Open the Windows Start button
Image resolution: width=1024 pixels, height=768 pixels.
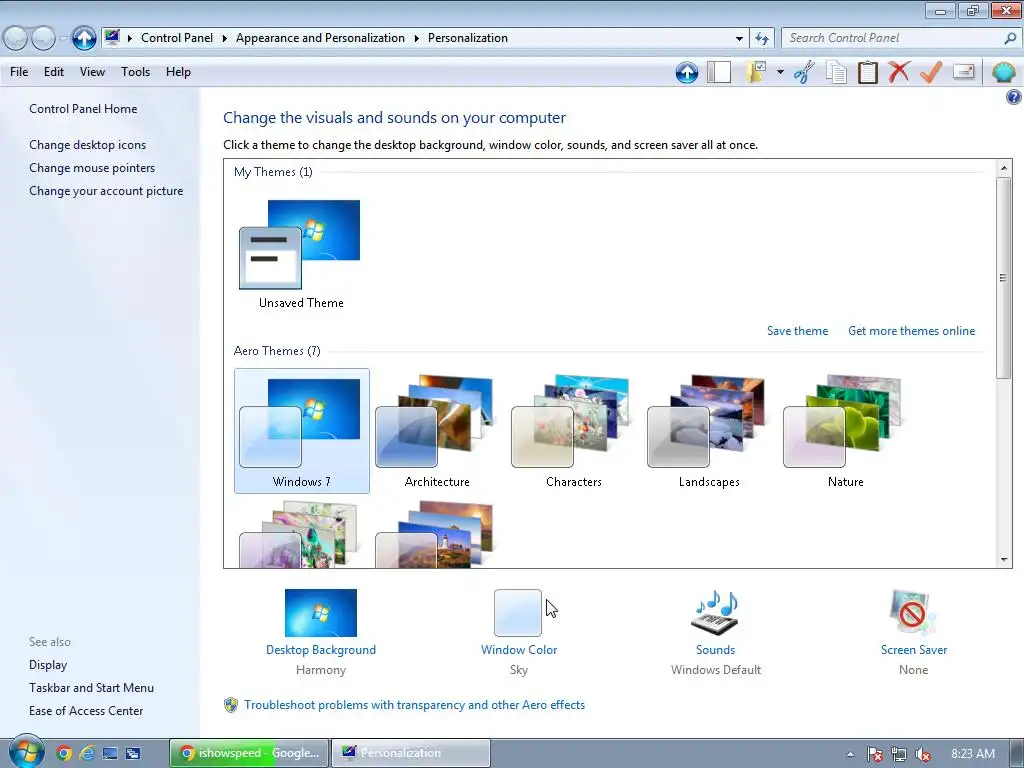pyautogui.click(x=26, y=752)
